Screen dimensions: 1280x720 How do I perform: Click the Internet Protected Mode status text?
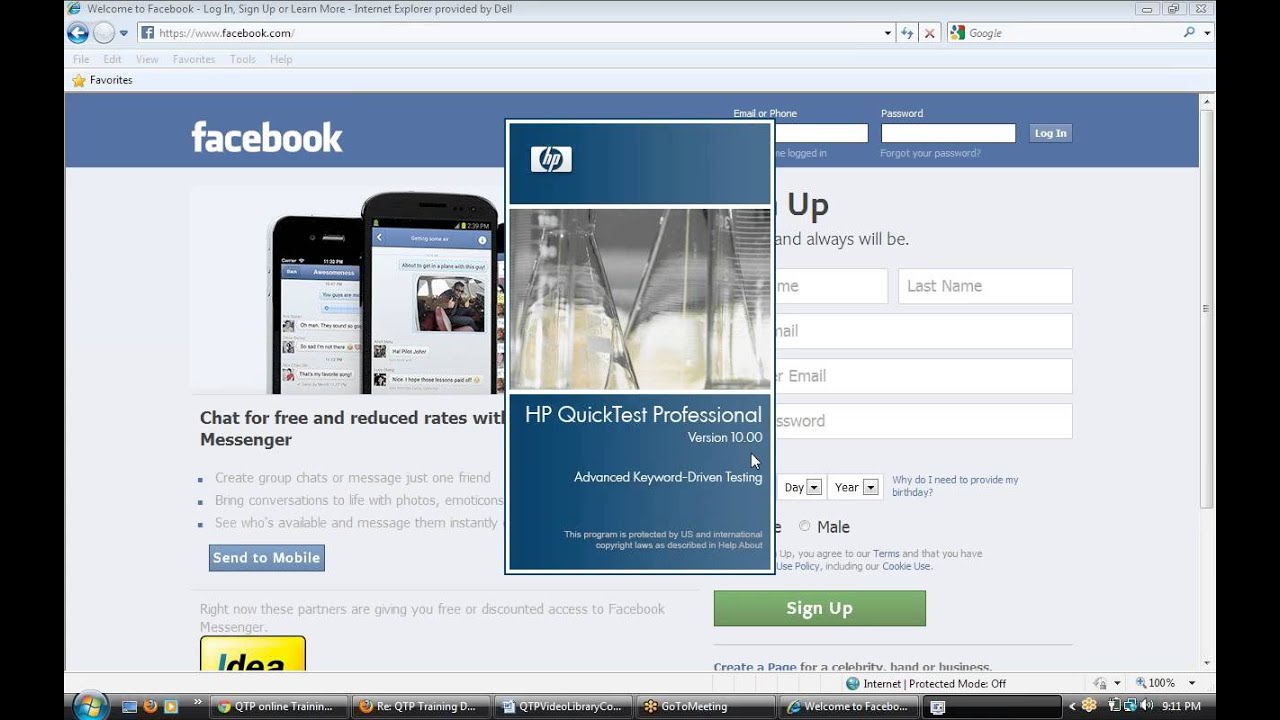(x=926, y=683)
